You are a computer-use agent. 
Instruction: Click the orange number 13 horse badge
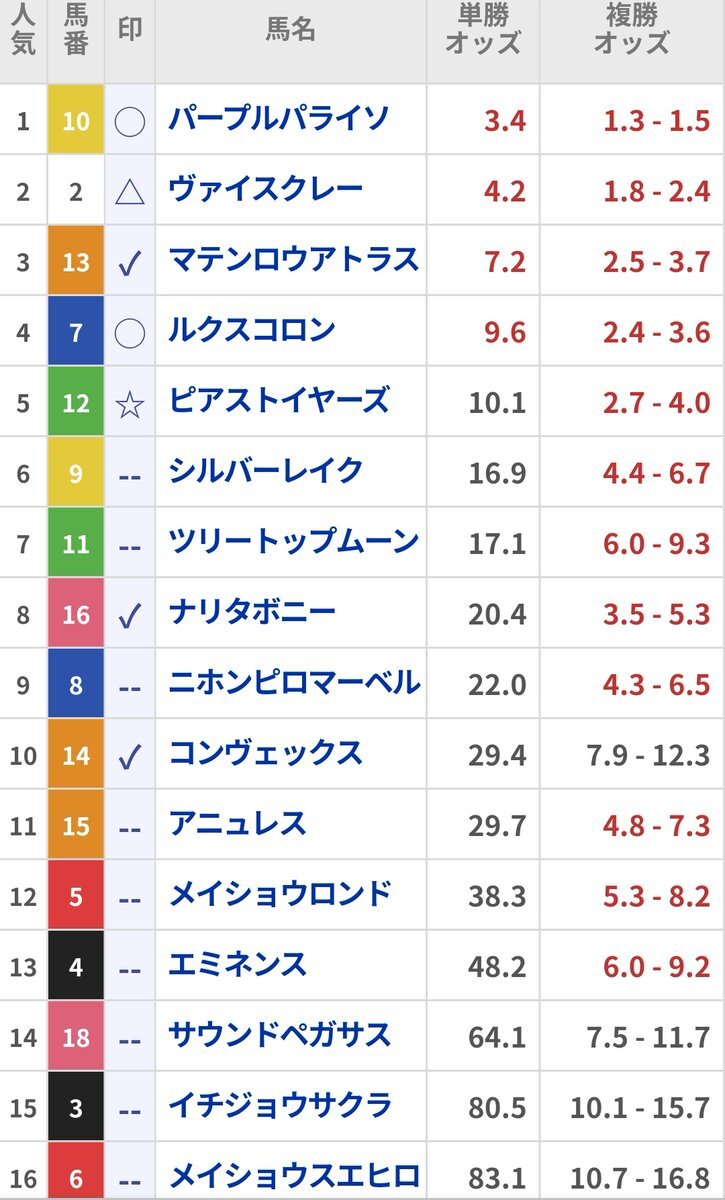pos(76,262)
